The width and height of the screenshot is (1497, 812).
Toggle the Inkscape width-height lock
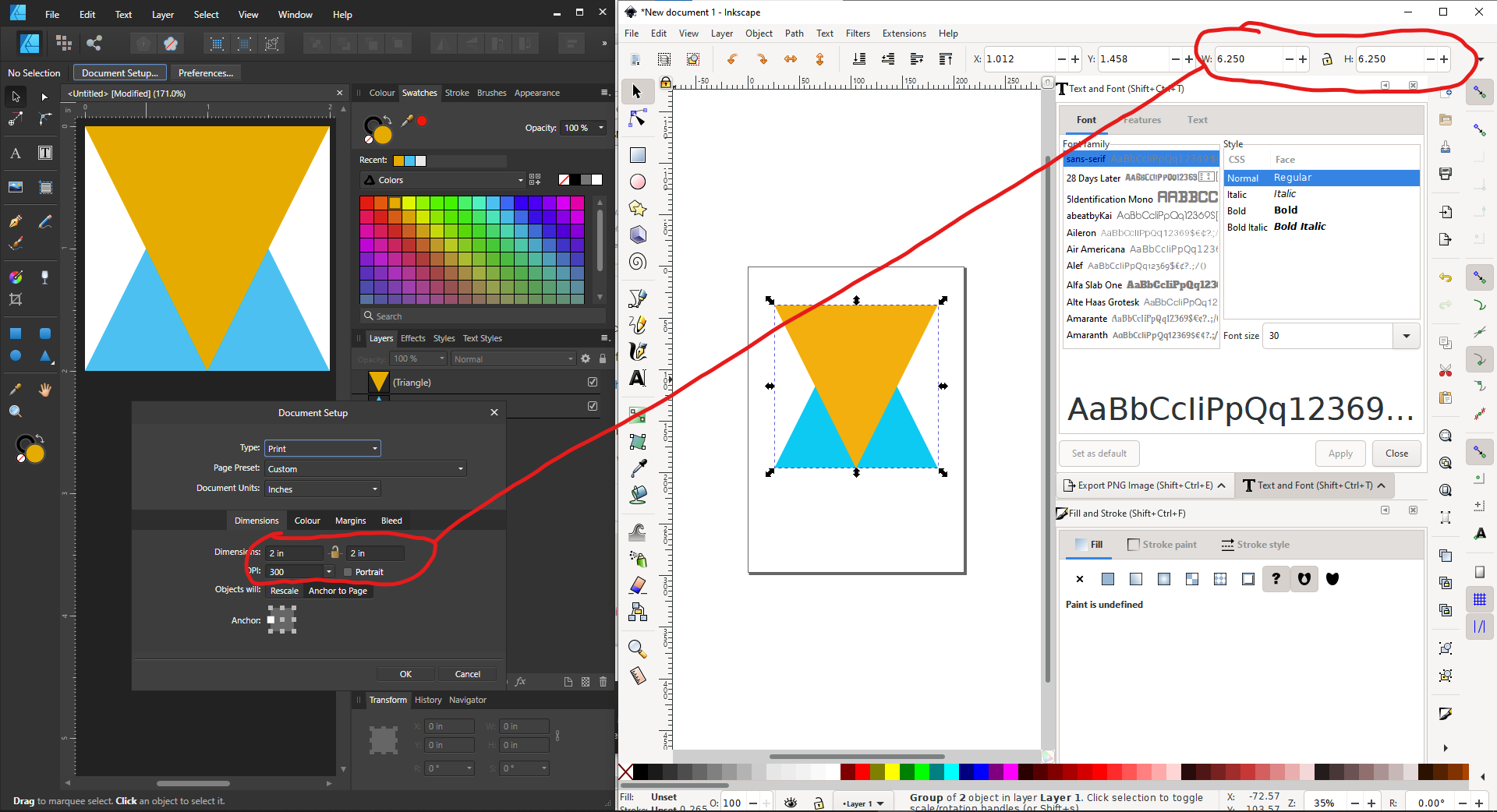[x=1326, y=59]
